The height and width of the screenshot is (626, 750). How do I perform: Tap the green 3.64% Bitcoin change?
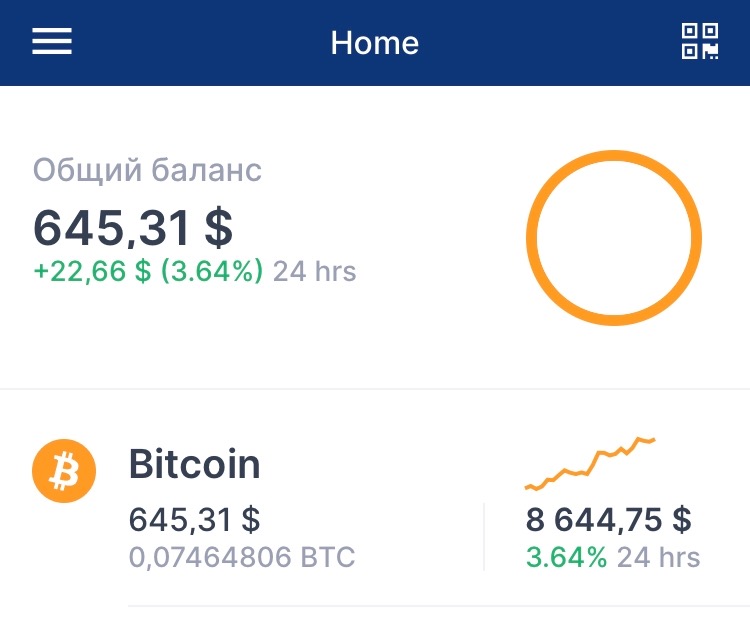[x=566, y=558]
